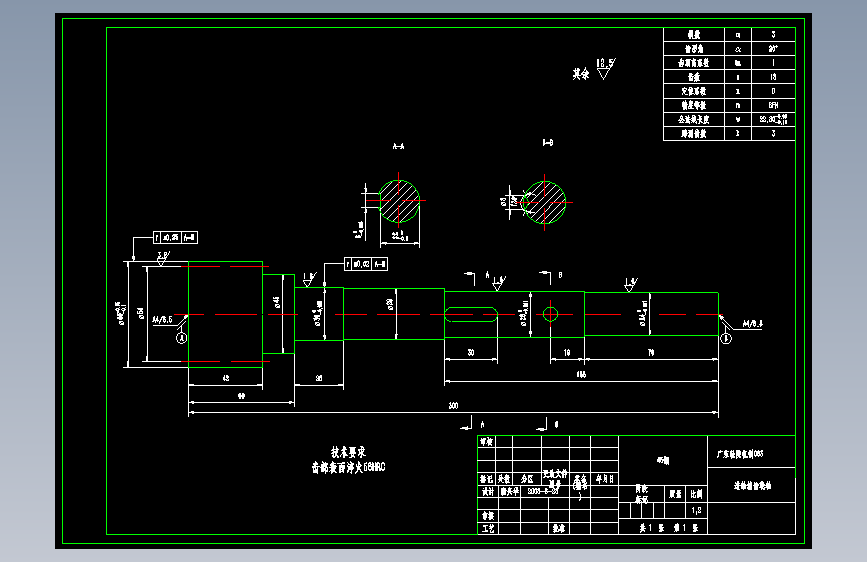Select the 185 length dimension text

pos(581,374)
